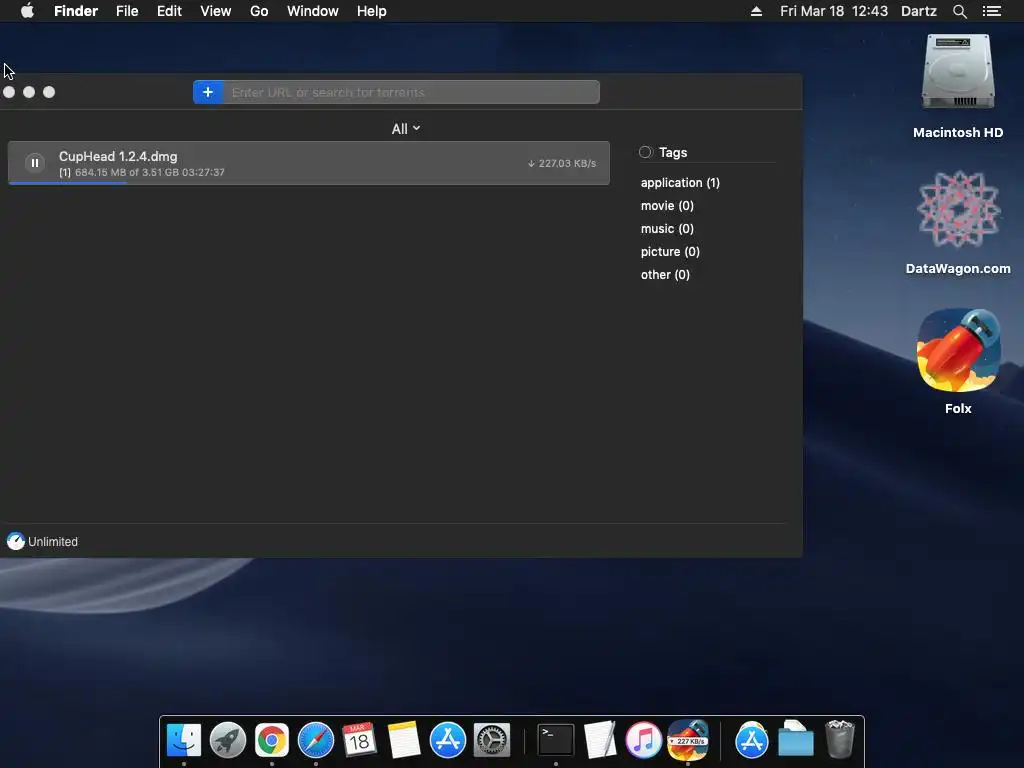Viewport: 1024px width, 768px height.
Task: Launch Safari from the Dock
Action: pyautogui.click(x=315, y=740)
